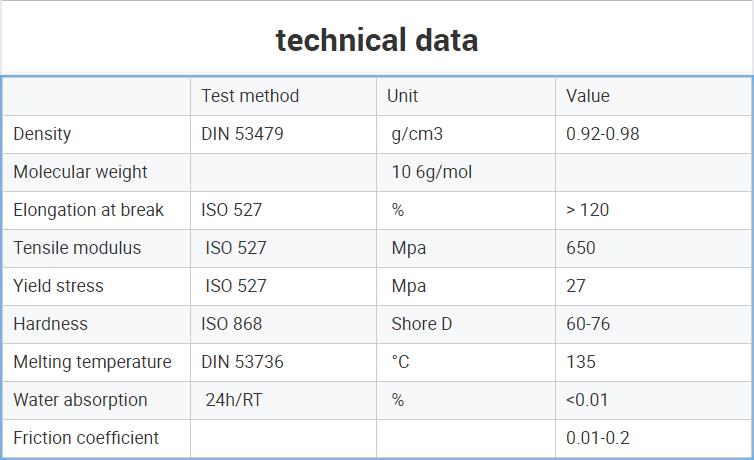Click the tensile modulus value '650'
The image size is (754, 460).
[581, 248]
